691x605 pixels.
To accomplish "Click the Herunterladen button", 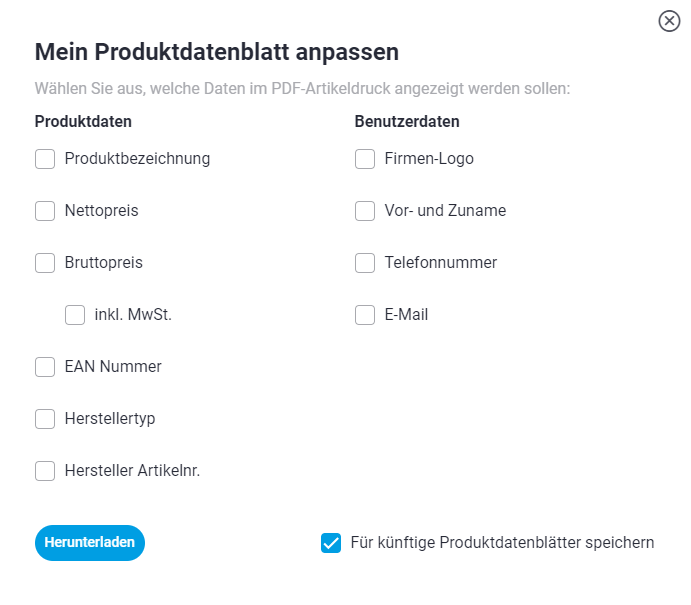I will coord(90,543).
